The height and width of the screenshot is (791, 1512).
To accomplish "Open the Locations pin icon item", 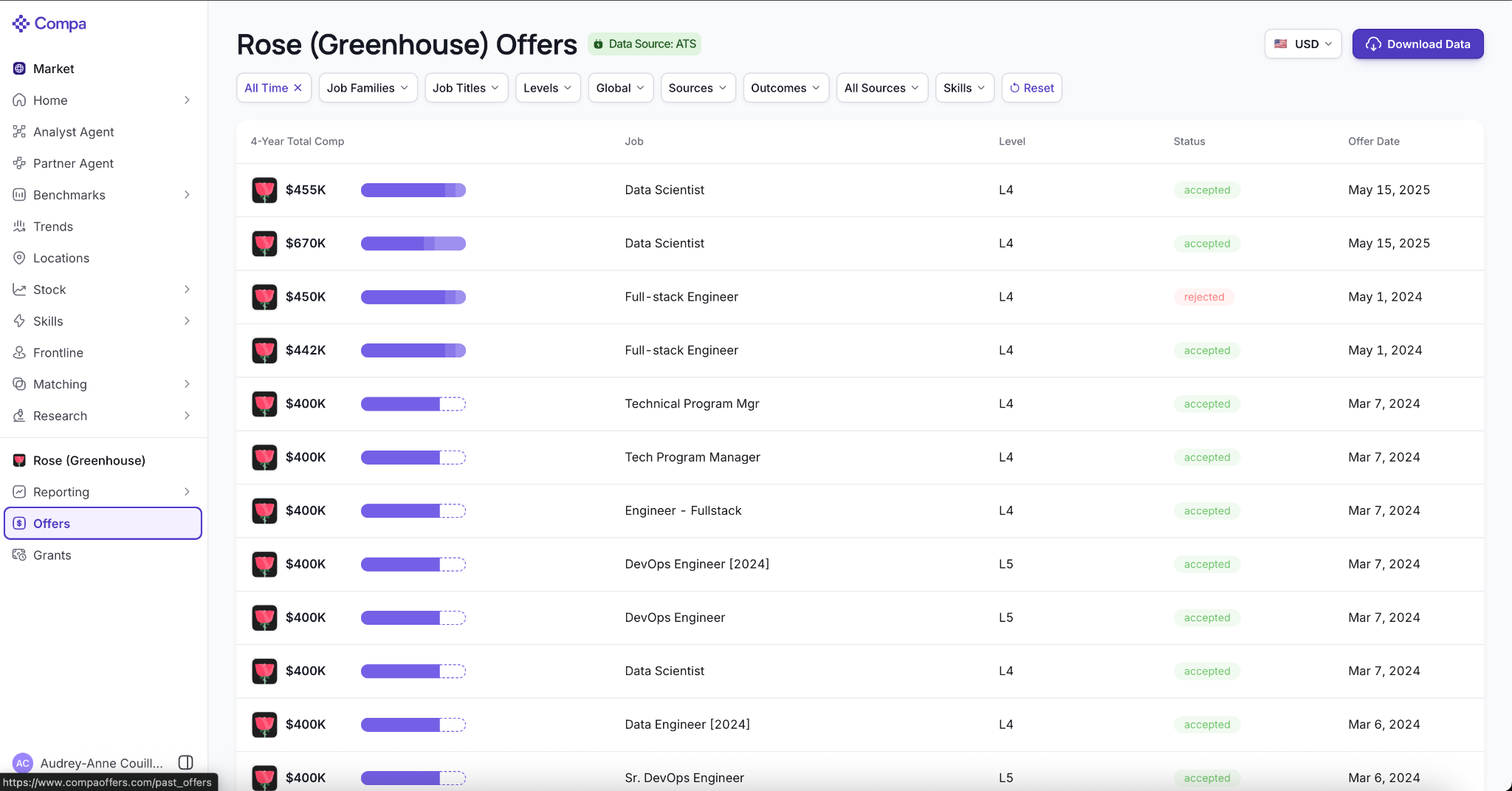I will coord(19,258).
